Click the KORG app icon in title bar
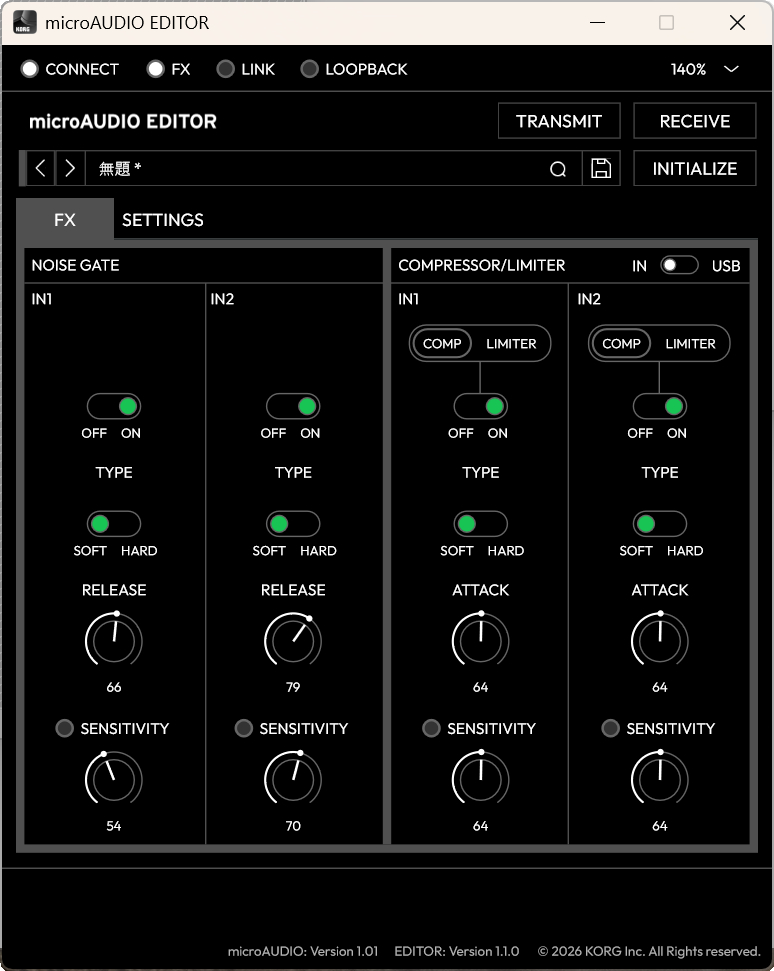 pyautogui.click(x=25, y=22)
